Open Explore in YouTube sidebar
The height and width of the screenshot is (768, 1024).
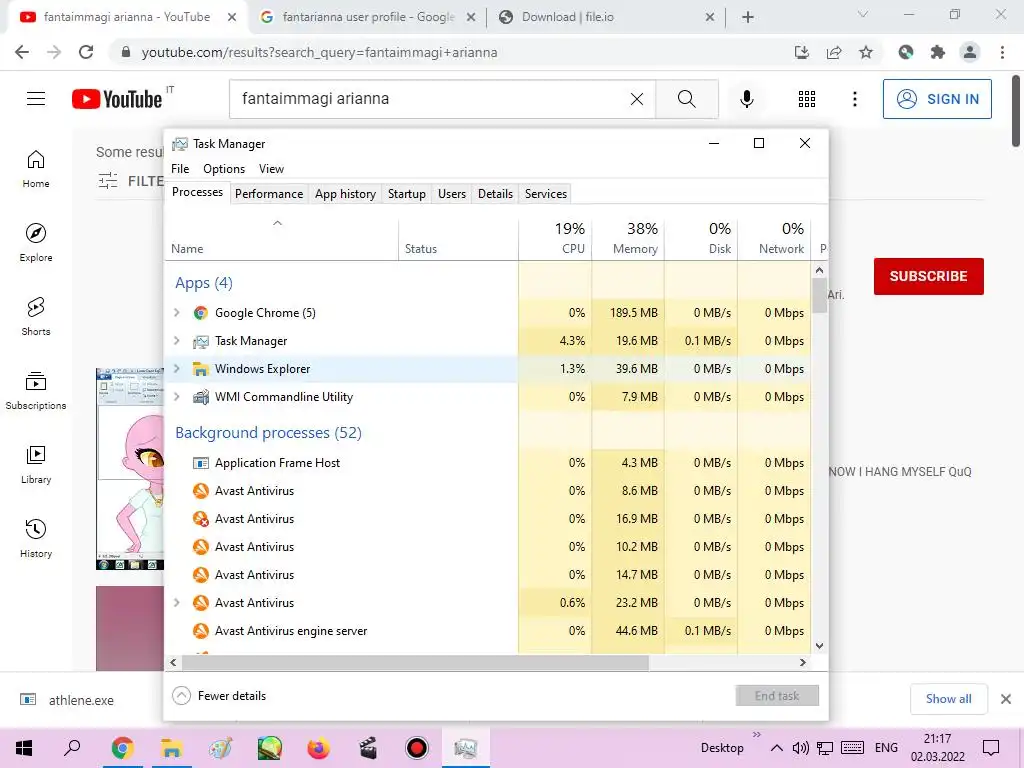36,242
